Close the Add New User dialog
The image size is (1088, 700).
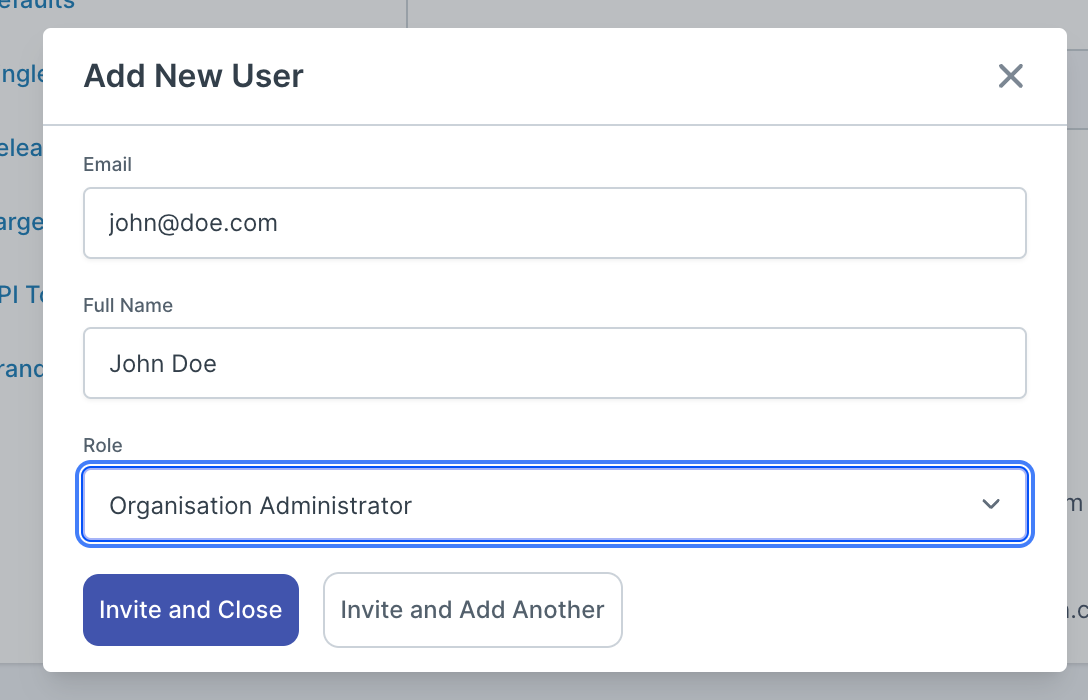click(x=1010, y=76)
